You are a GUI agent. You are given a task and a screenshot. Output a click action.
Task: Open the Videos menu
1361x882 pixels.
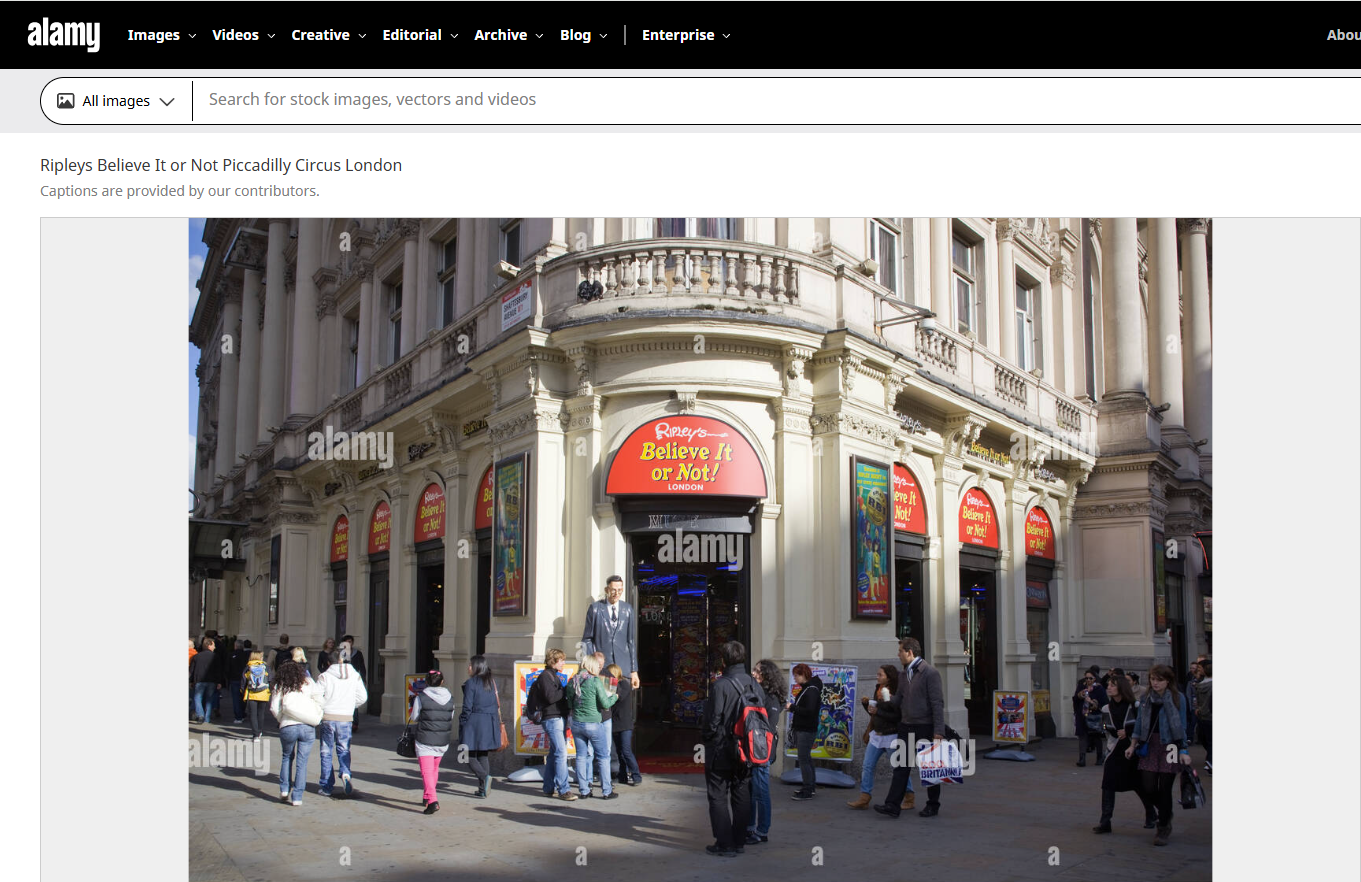(235, 35)
